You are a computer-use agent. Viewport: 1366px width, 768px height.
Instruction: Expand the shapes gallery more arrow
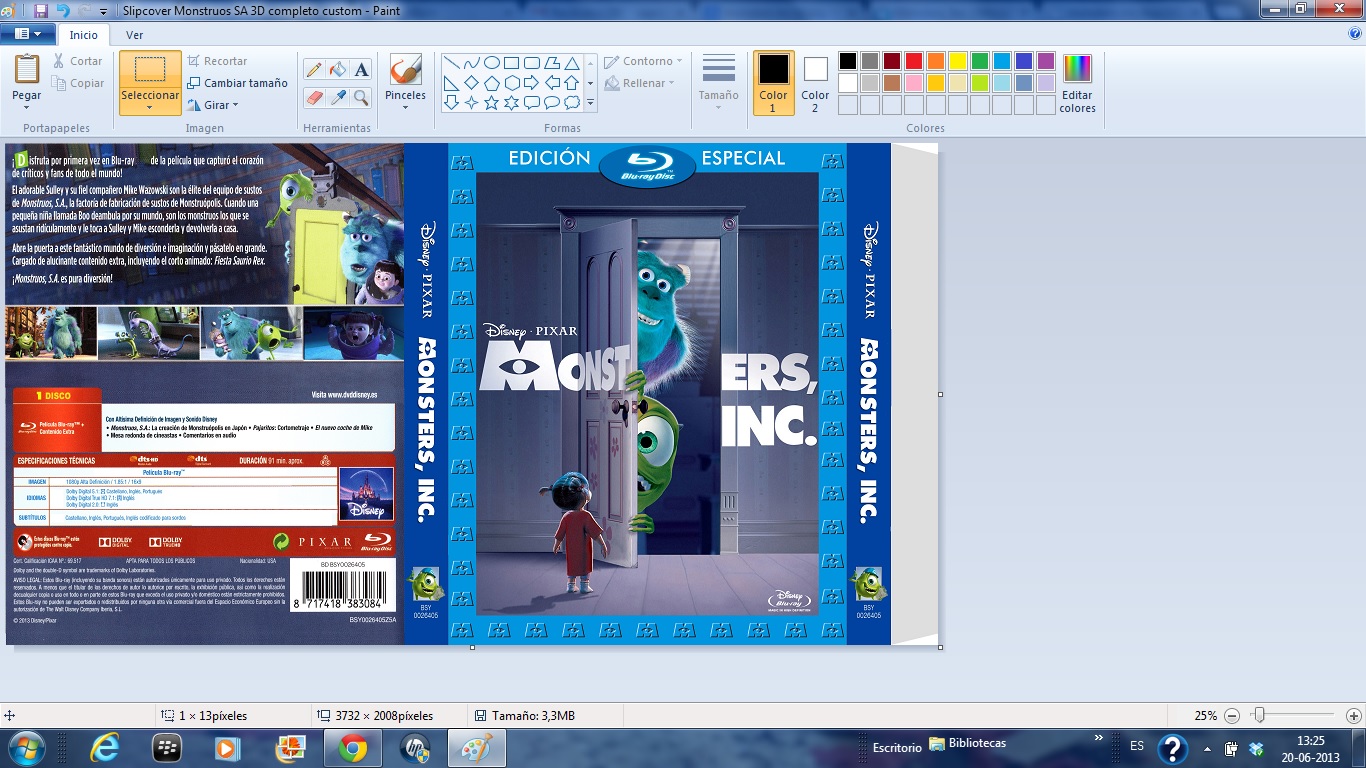(x=590, y=102)
